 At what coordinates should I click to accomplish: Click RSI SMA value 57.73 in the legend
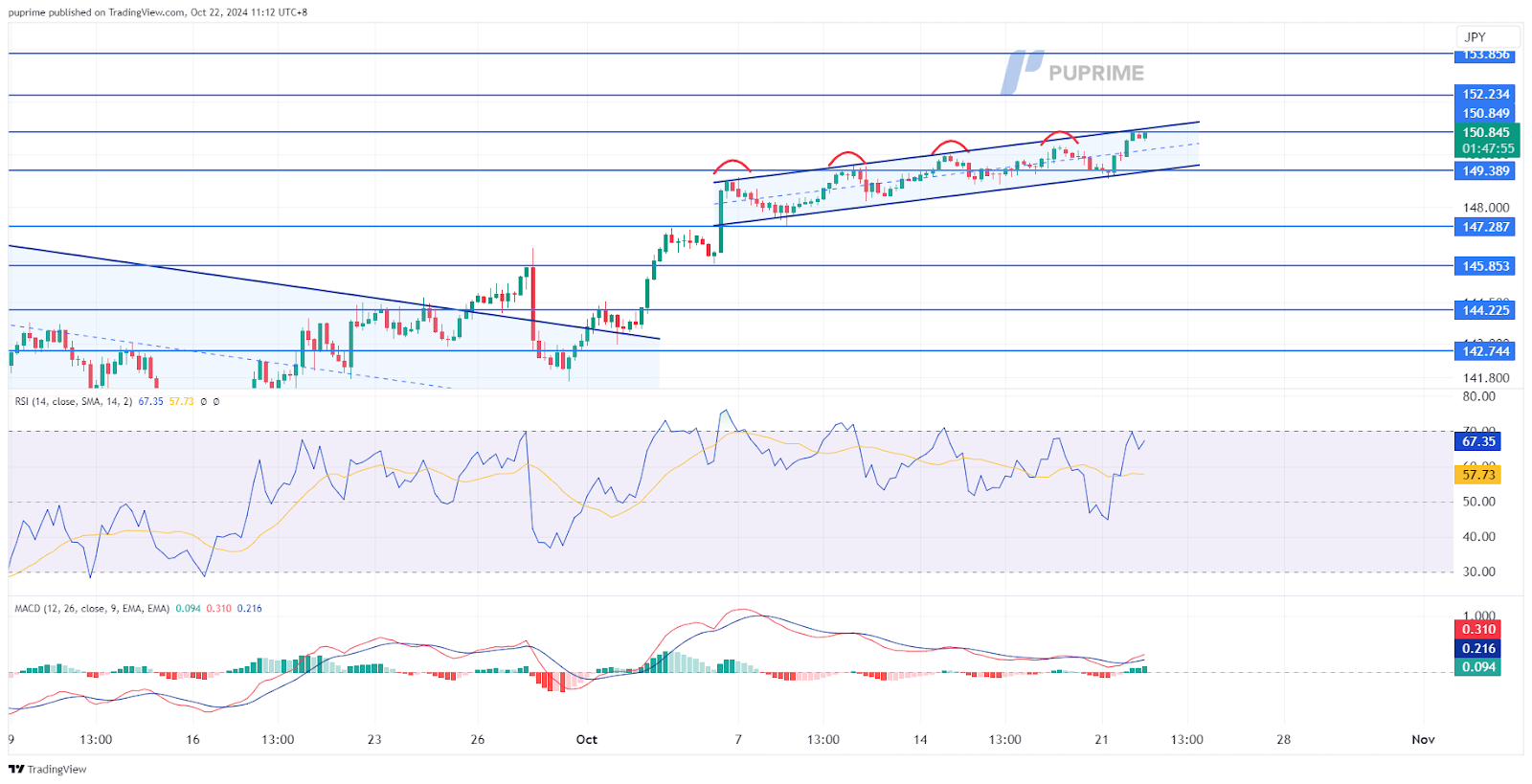[181, 402]
